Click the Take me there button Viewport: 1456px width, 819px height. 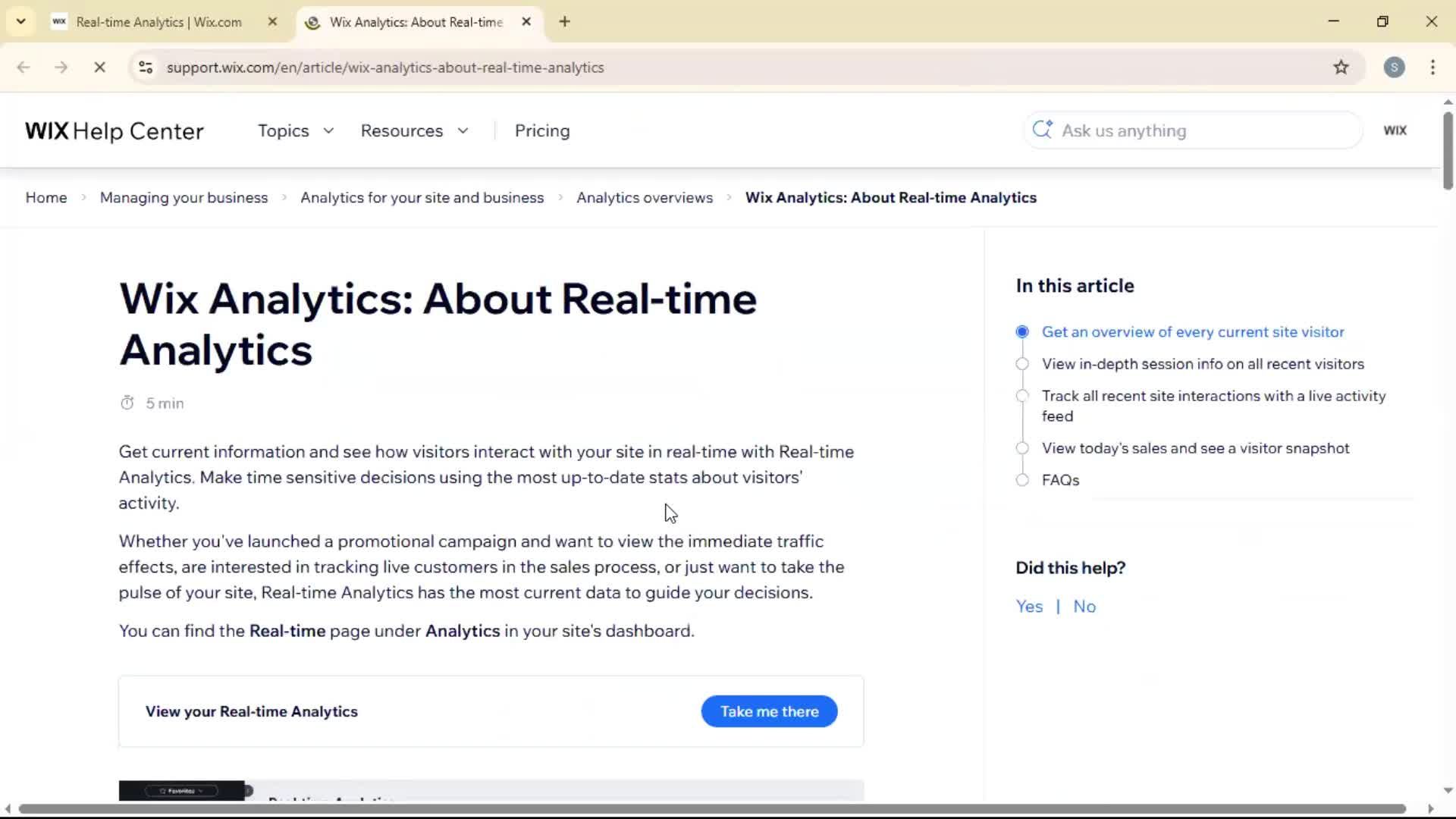coord(769,711)
